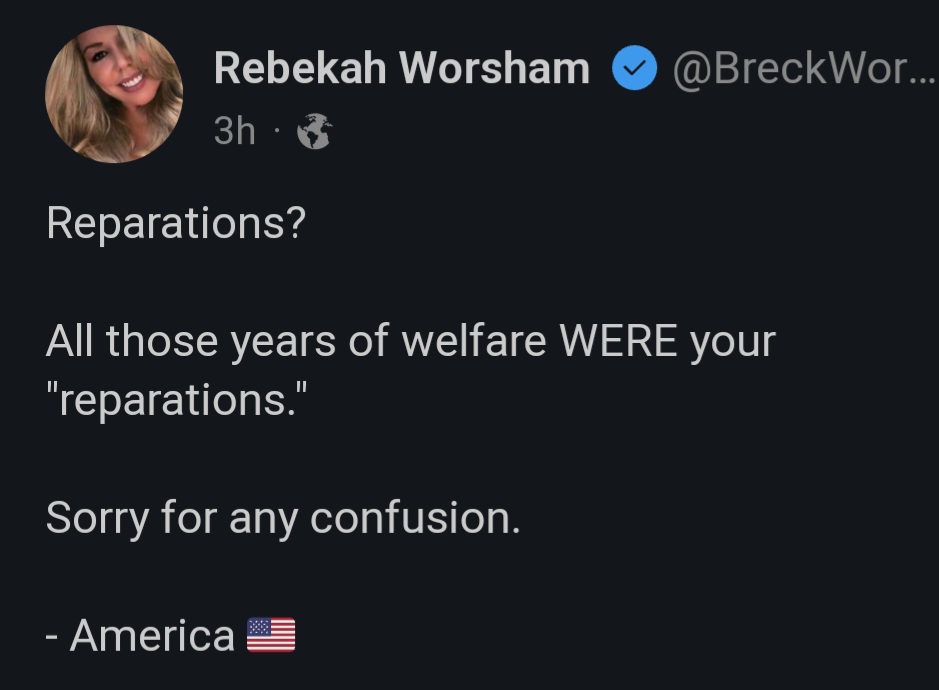Click the capitalized word "WERE"
Screen dimensions: 939x690
[x=616, y=342]
